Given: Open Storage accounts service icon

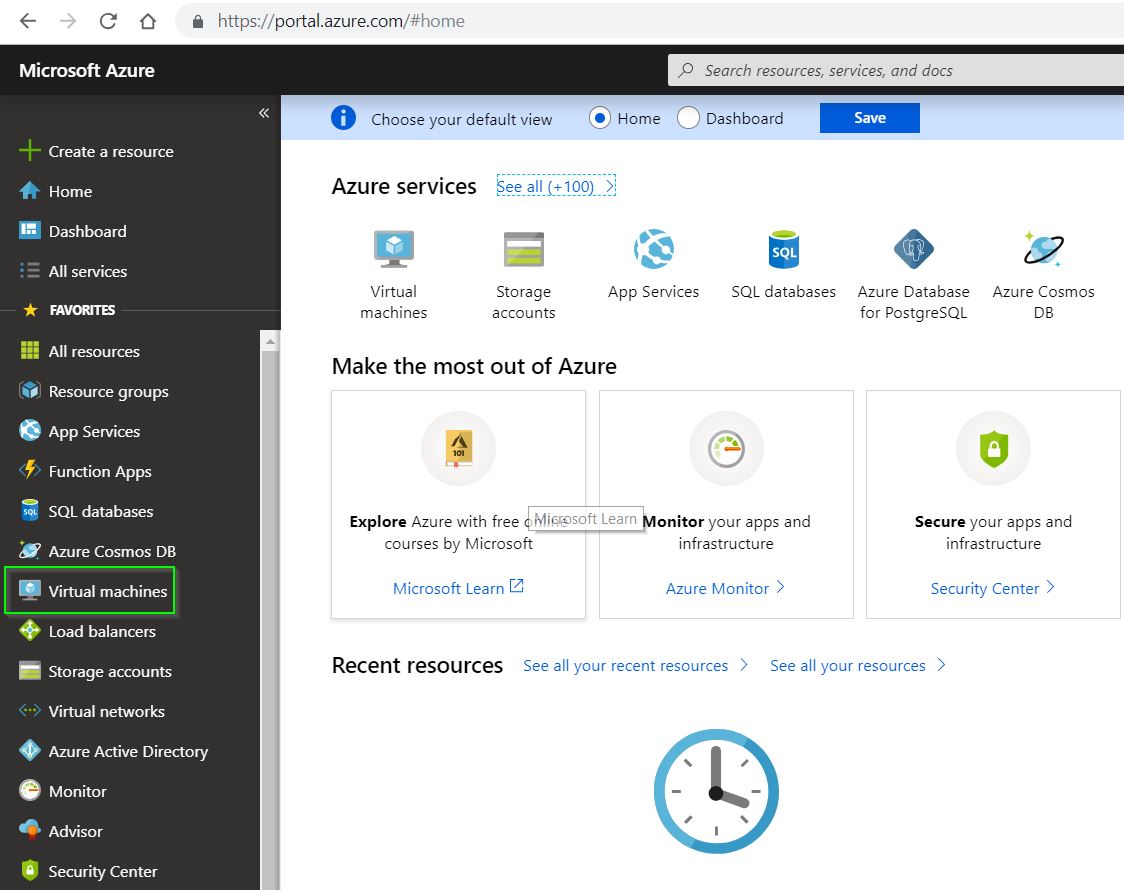Looking at the screenshot, I should pos(523,249).
